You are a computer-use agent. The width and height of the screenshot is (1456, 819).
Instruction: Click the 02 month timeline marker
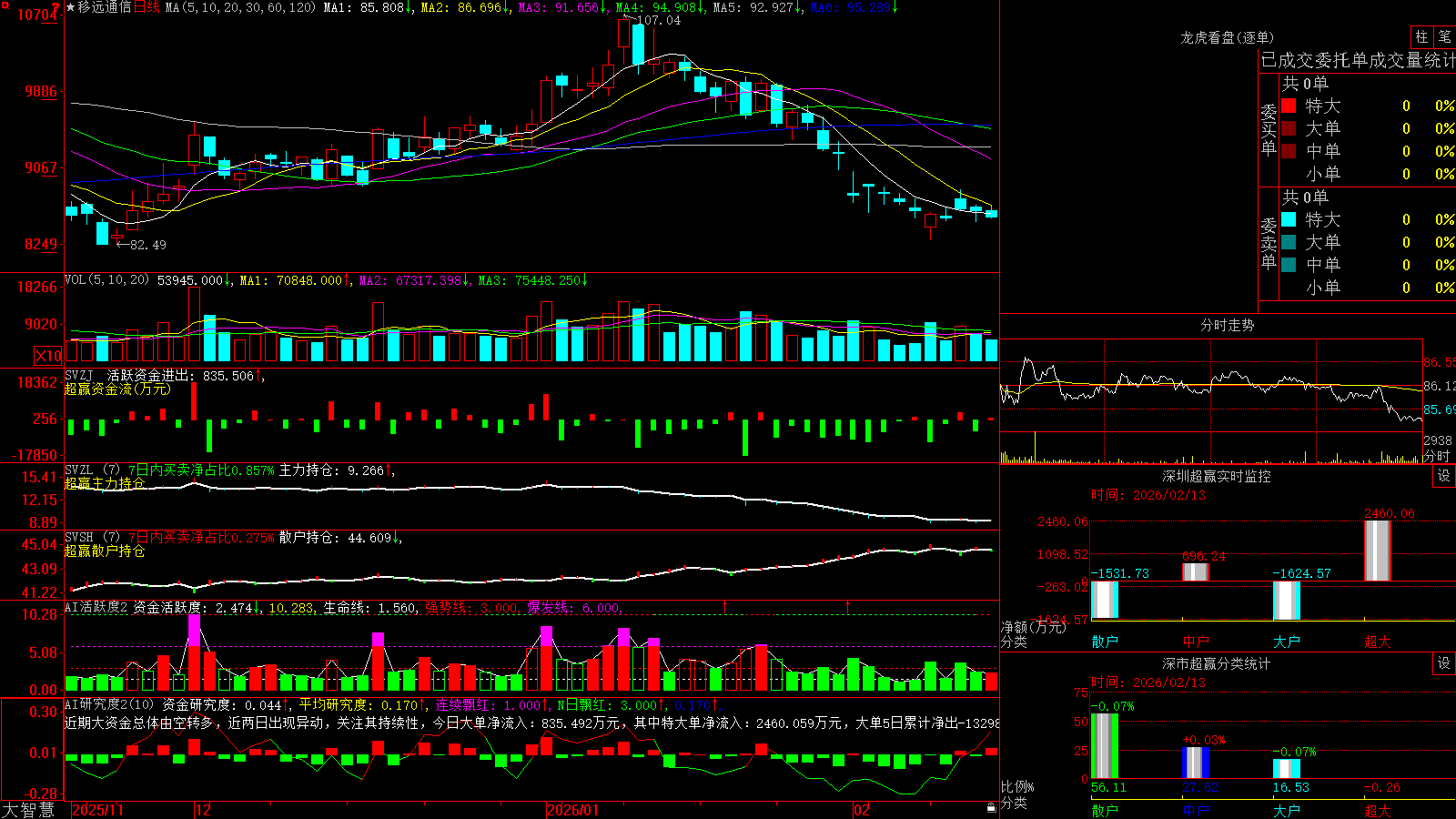point(862,810)
